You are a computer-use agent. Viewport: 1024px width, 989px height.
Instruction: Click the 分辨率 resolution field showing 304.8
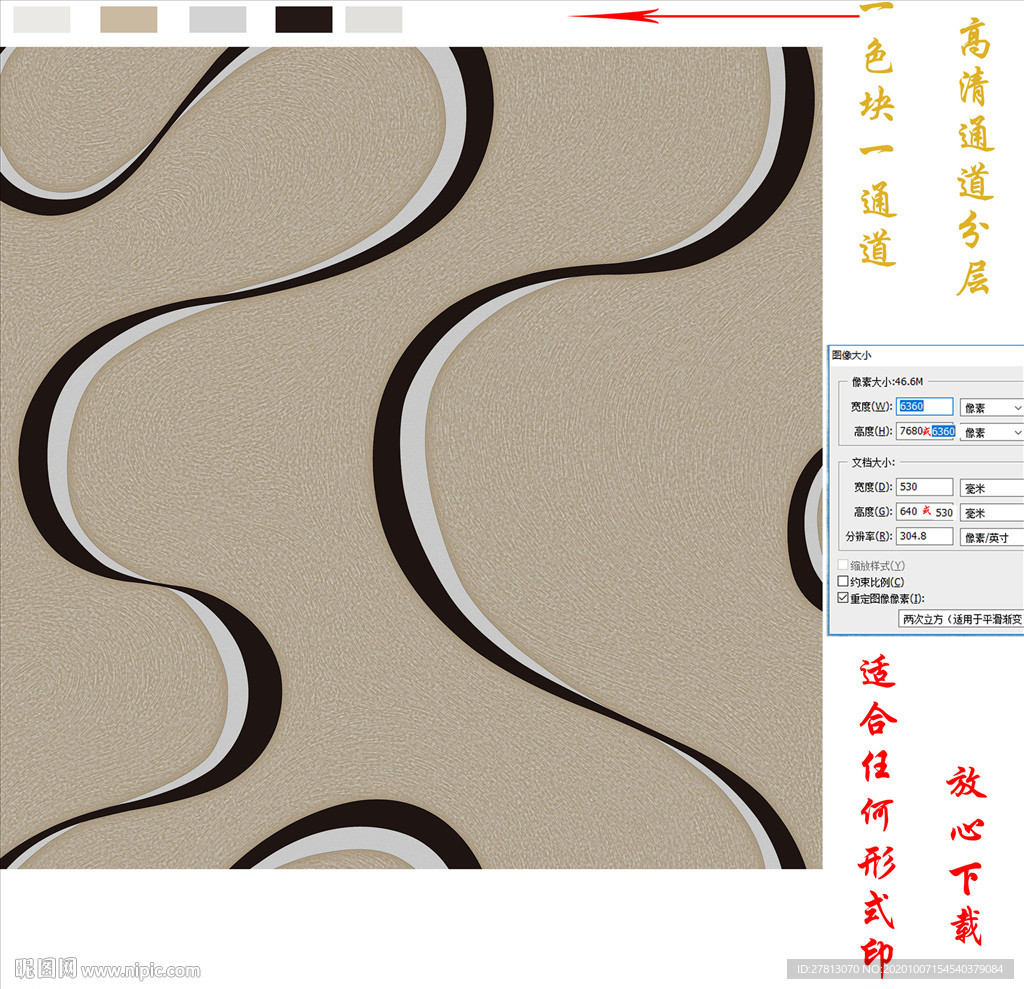tap(925, 536)
